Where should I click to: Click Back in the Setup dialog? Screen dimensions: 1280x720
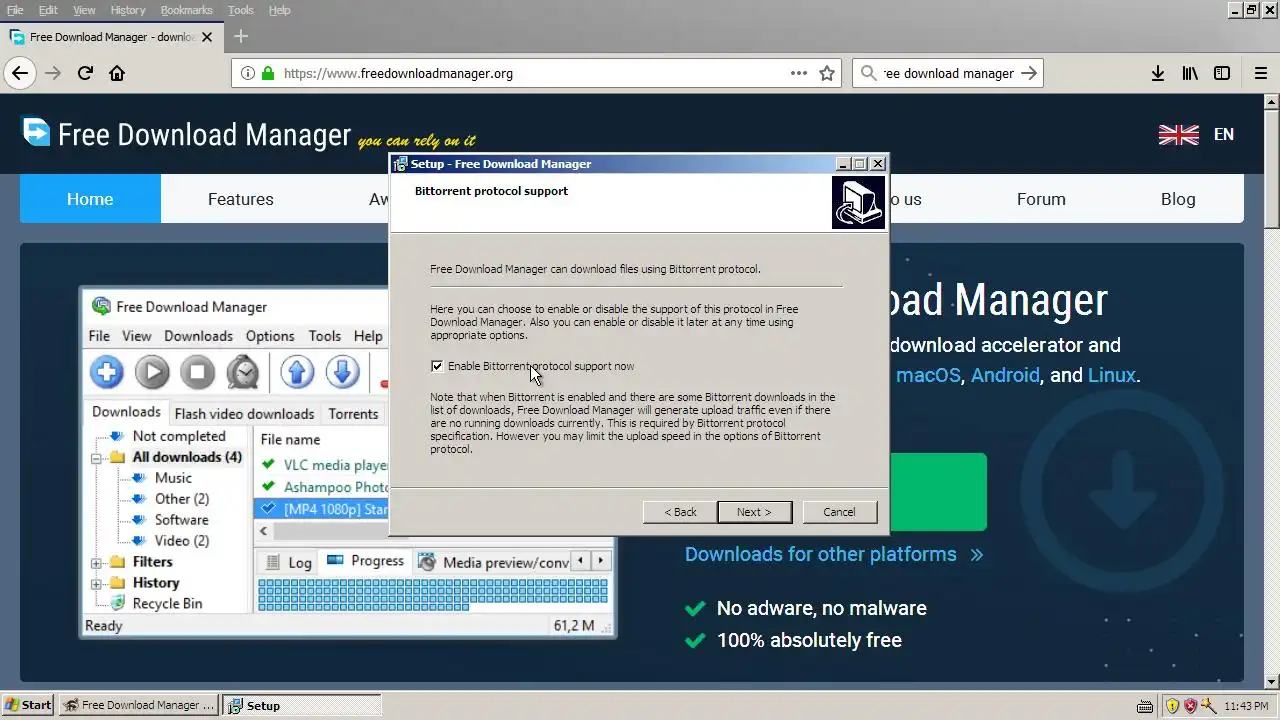(x=680, y=512)
